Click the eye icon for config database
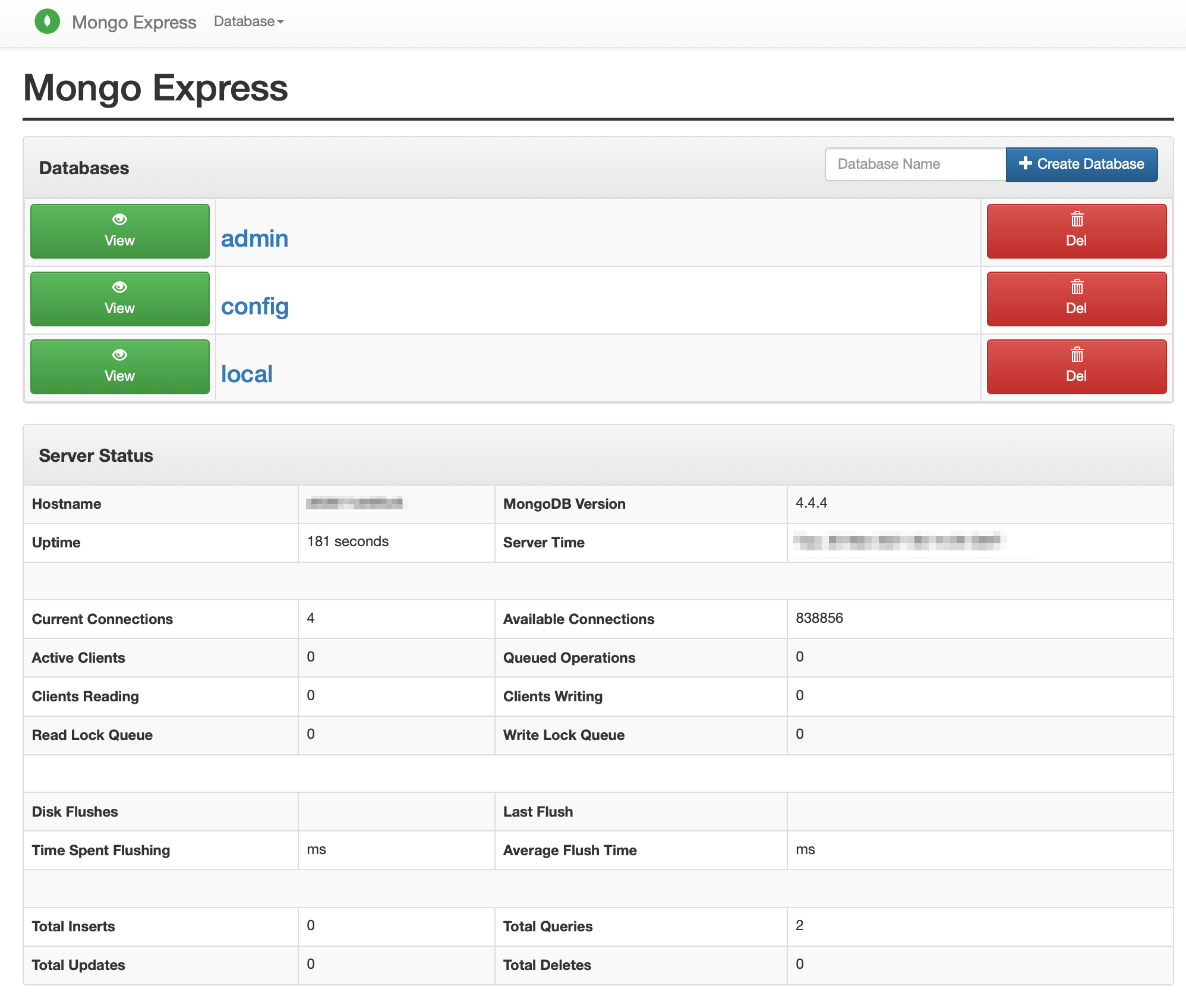 click(x=119, y=287)
